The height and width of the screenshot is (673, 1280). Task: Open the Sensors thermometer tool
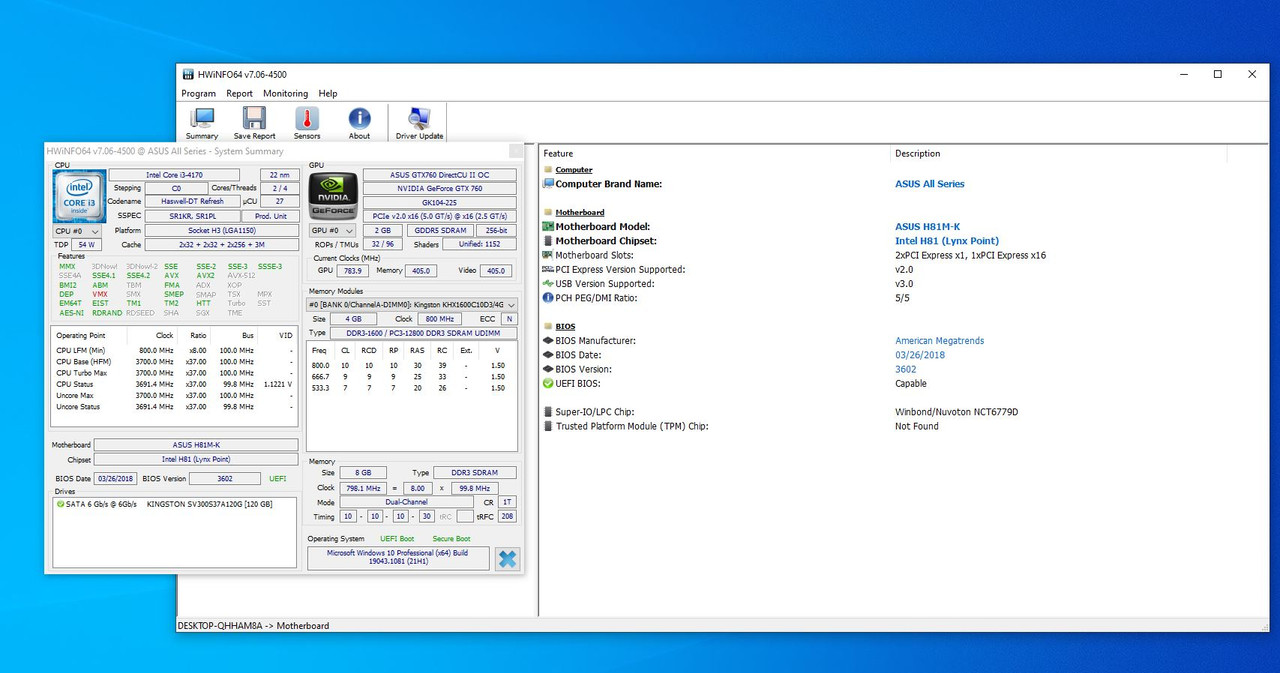coord(307,123)
